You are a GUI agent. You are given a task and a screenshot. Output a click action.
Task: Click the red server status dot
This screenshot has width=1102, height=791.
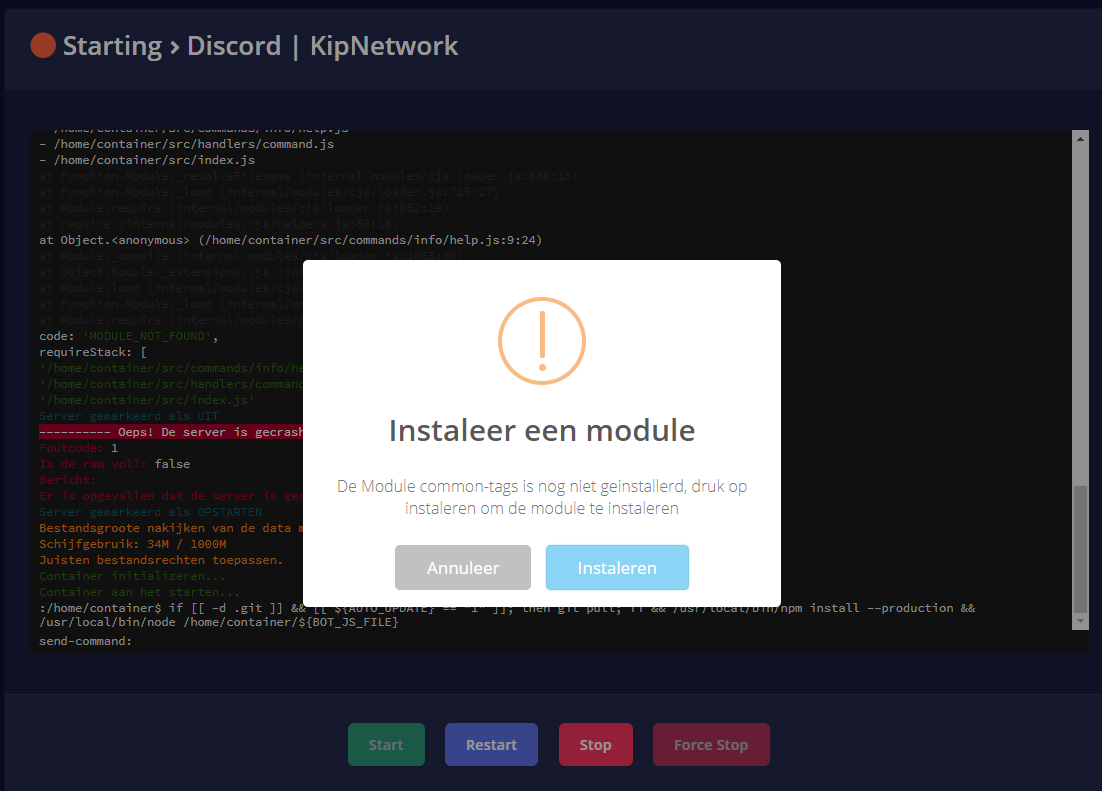(43, 46)
